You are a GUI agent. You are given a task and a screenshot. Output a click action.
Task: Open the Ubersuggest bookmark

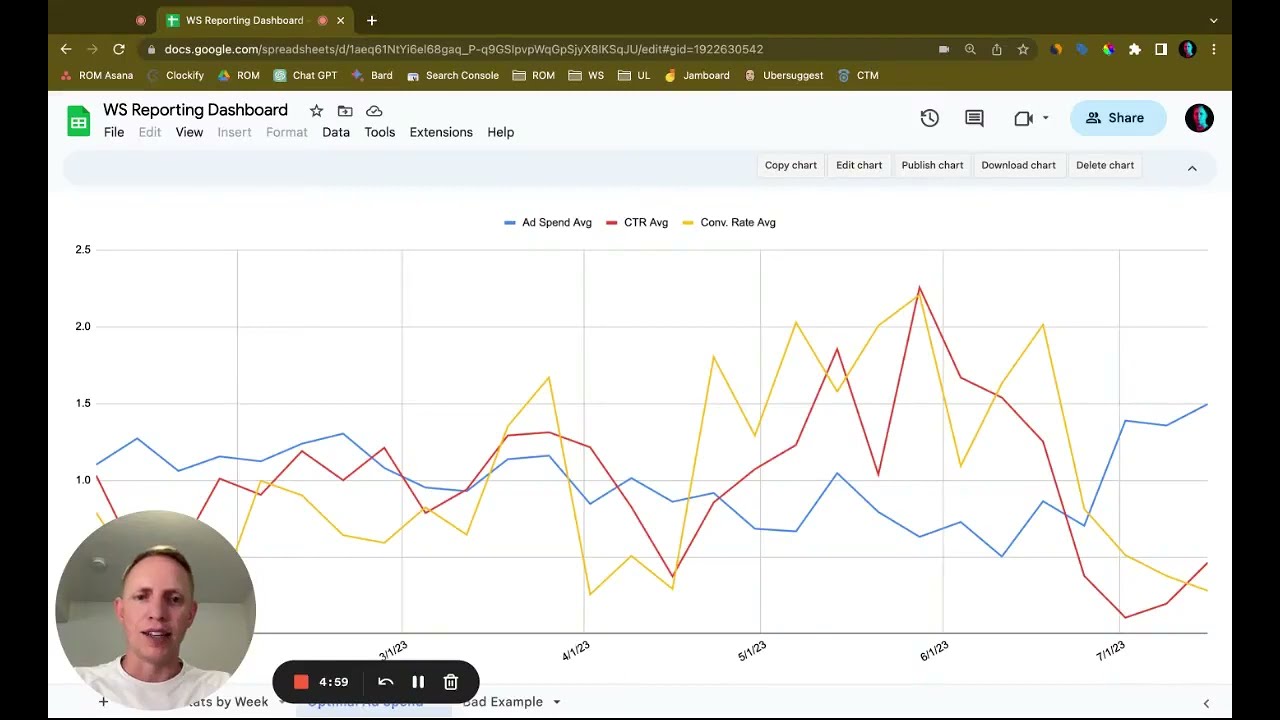pyautogui.click(x=783, y=75)
